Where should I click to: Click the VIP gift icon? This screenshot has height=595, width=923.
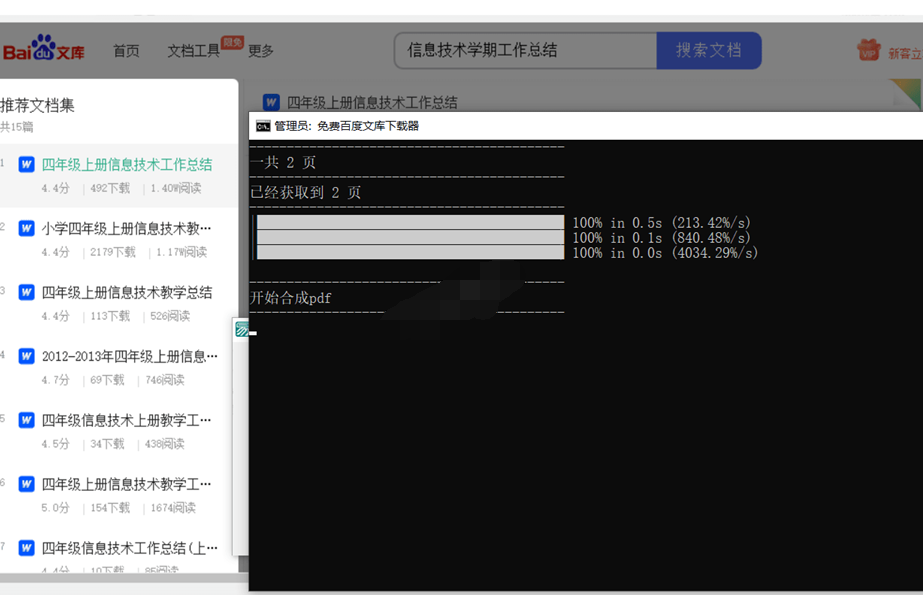[x=868, y=50]
